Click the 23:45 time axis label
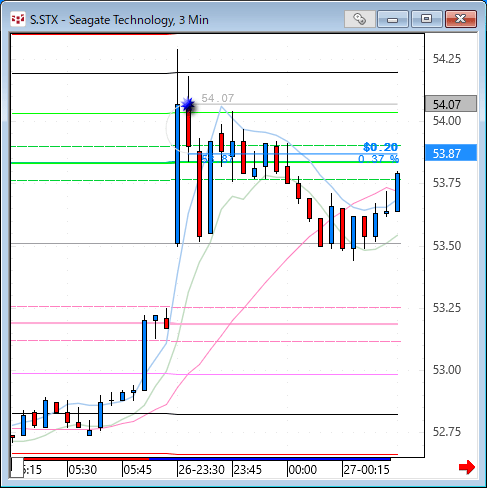The image size is (487, 488). tap(247, 470)
